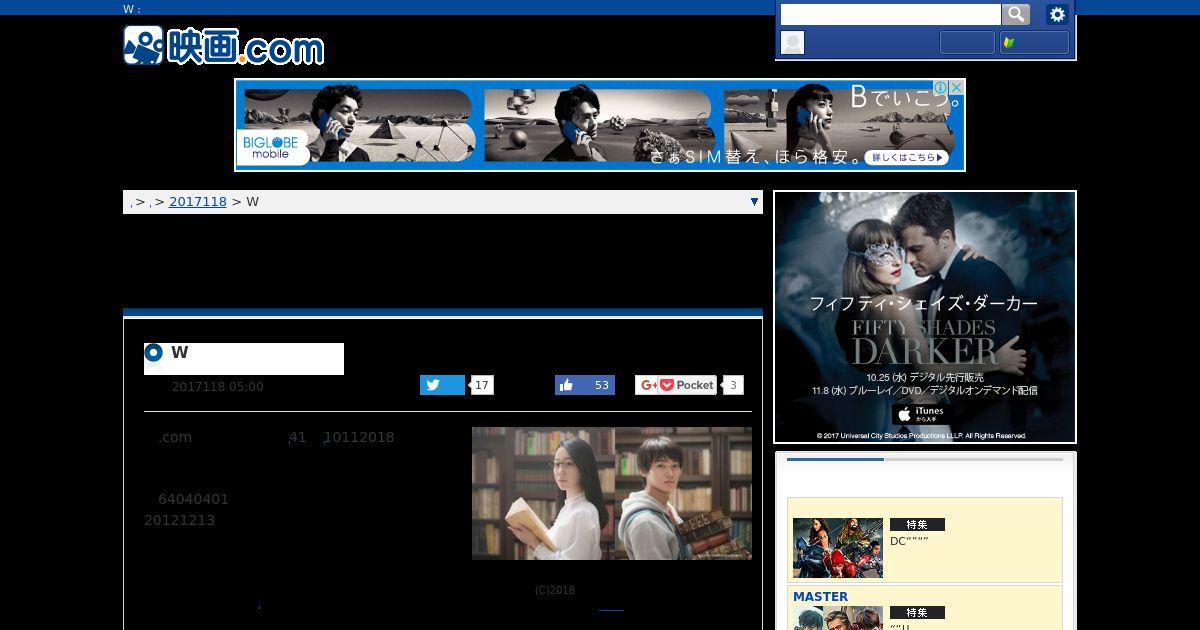Click the grey user avatar icon
The height and width of the screenshot is (630, 1200).
pyautogui.click(x=792, y=42)
